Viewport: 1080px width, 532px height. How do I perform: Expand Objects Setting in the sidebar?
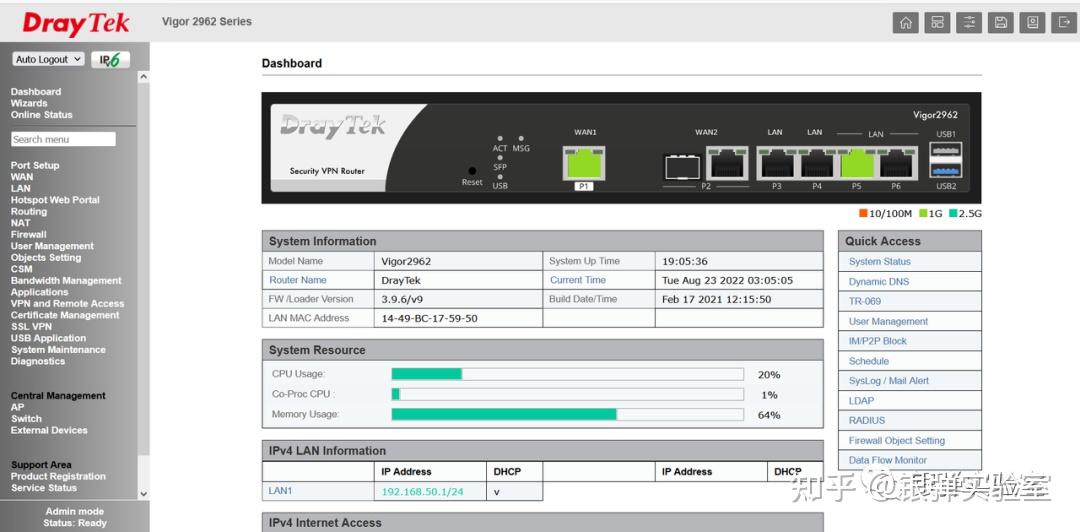point(46,258)
